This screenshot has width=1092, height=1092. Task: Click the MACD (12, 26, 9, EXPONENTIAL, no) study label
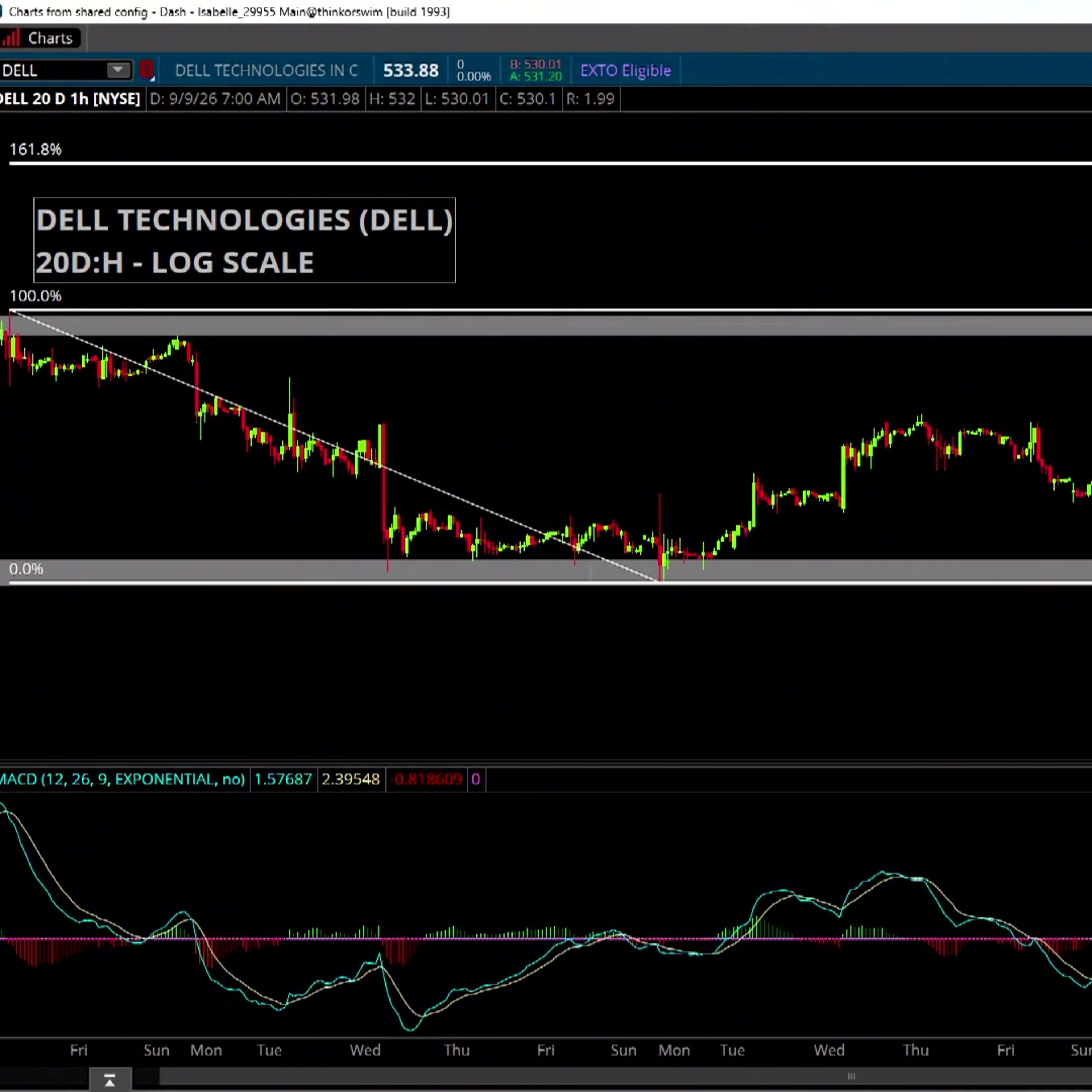pyautogui.click(x=122, y=779)
